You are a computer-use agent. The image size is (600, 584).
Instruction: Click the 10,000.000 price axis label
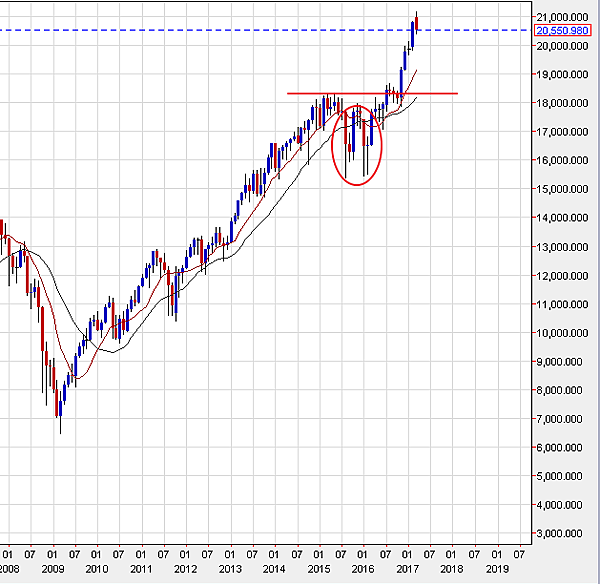[562, 333]
